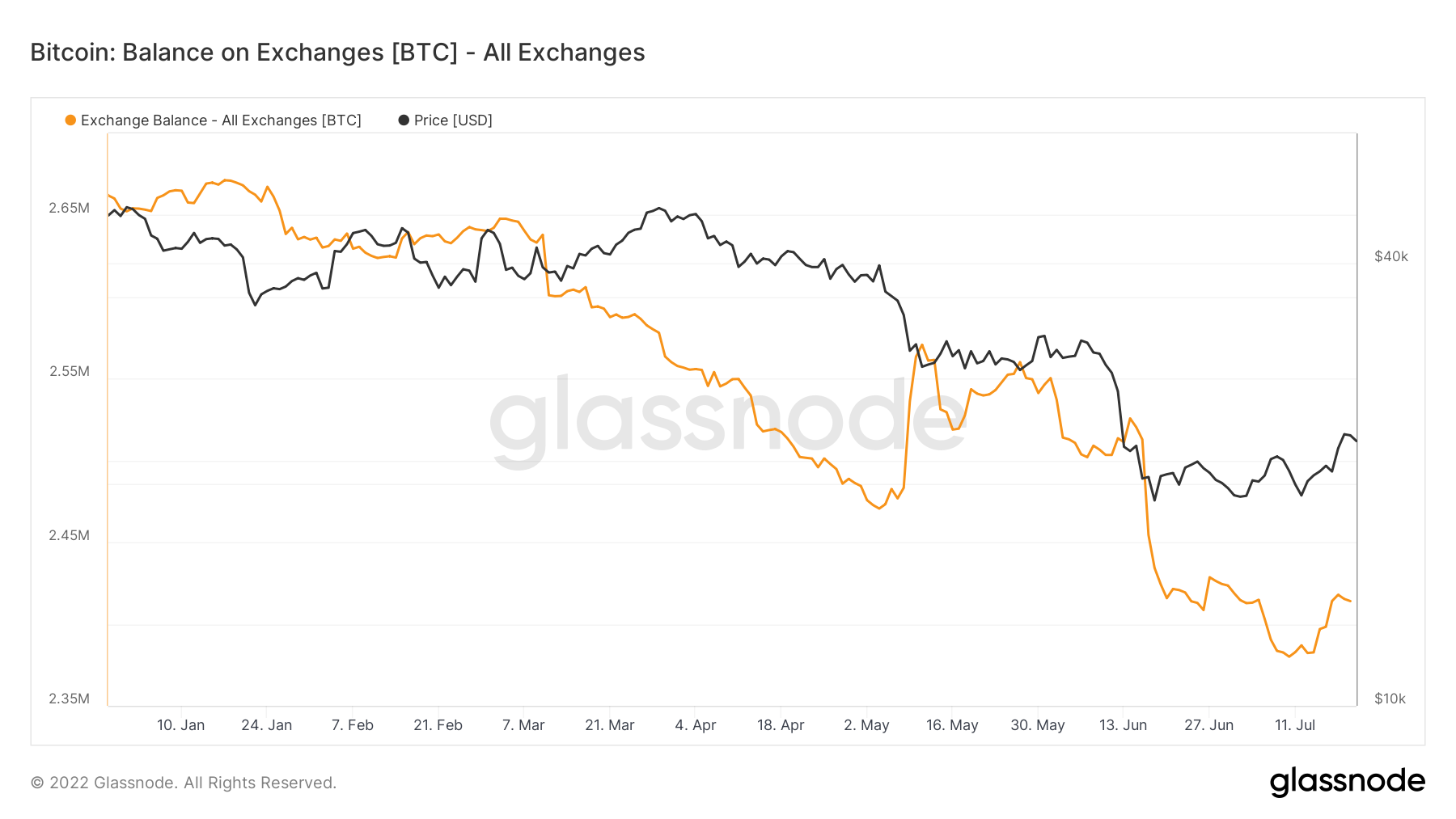Screen dimensions: 1456x819
Task: Toggle the Exchange Balance series legend label
Action: 221,120
